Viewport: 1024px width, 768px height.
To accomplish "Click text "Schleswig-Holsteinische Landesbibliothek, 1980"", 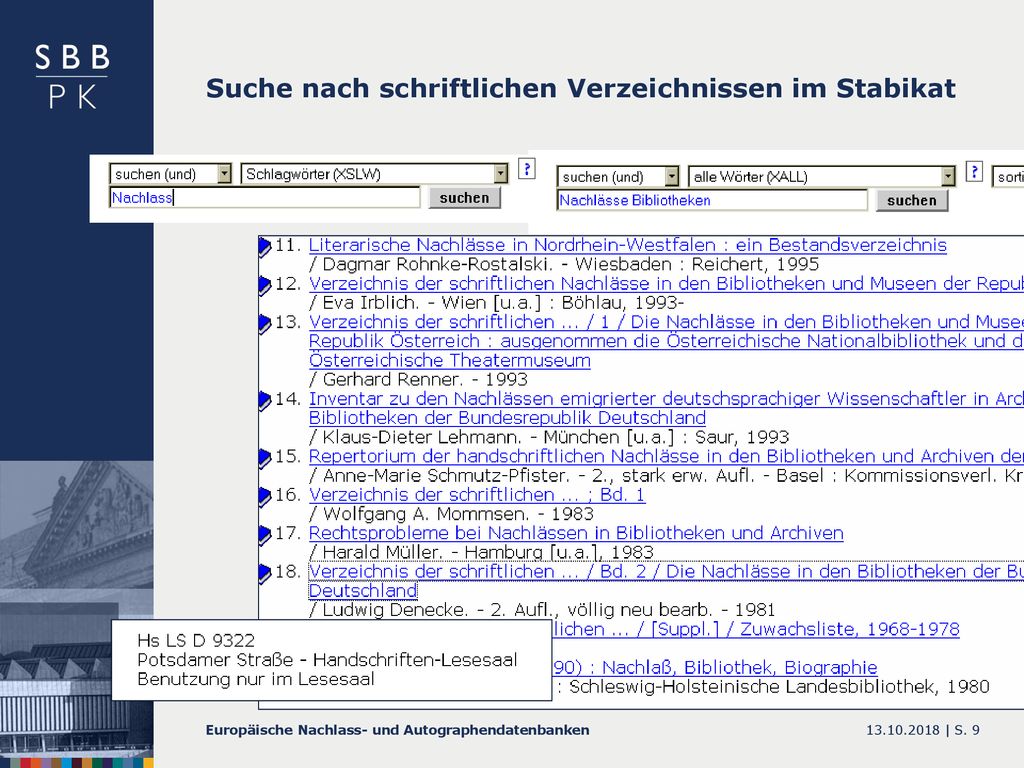I will pos(780,687).
